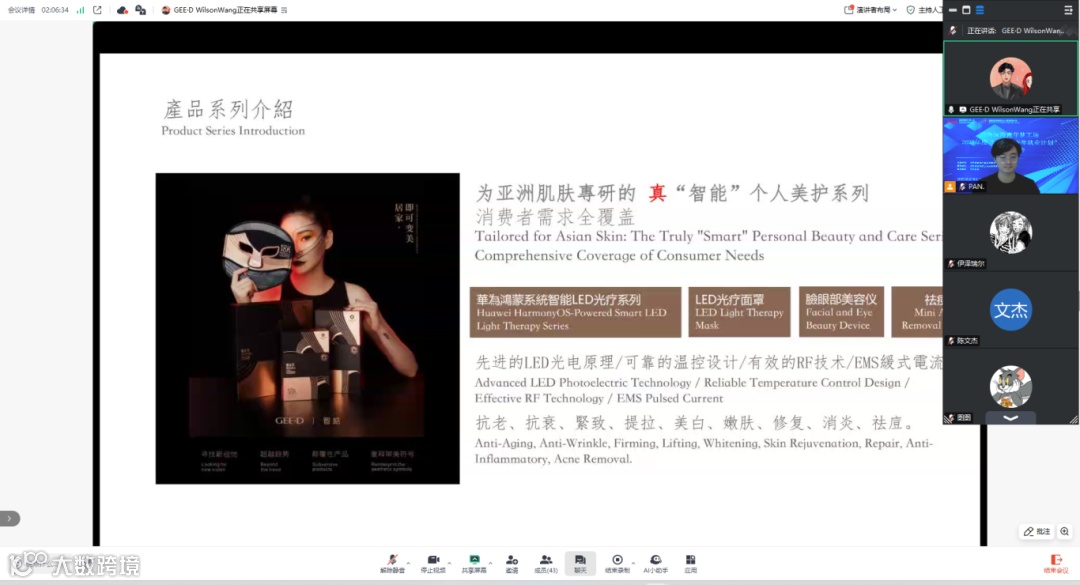Click the 主持人 host shield icon

click(x=911, y=10)
